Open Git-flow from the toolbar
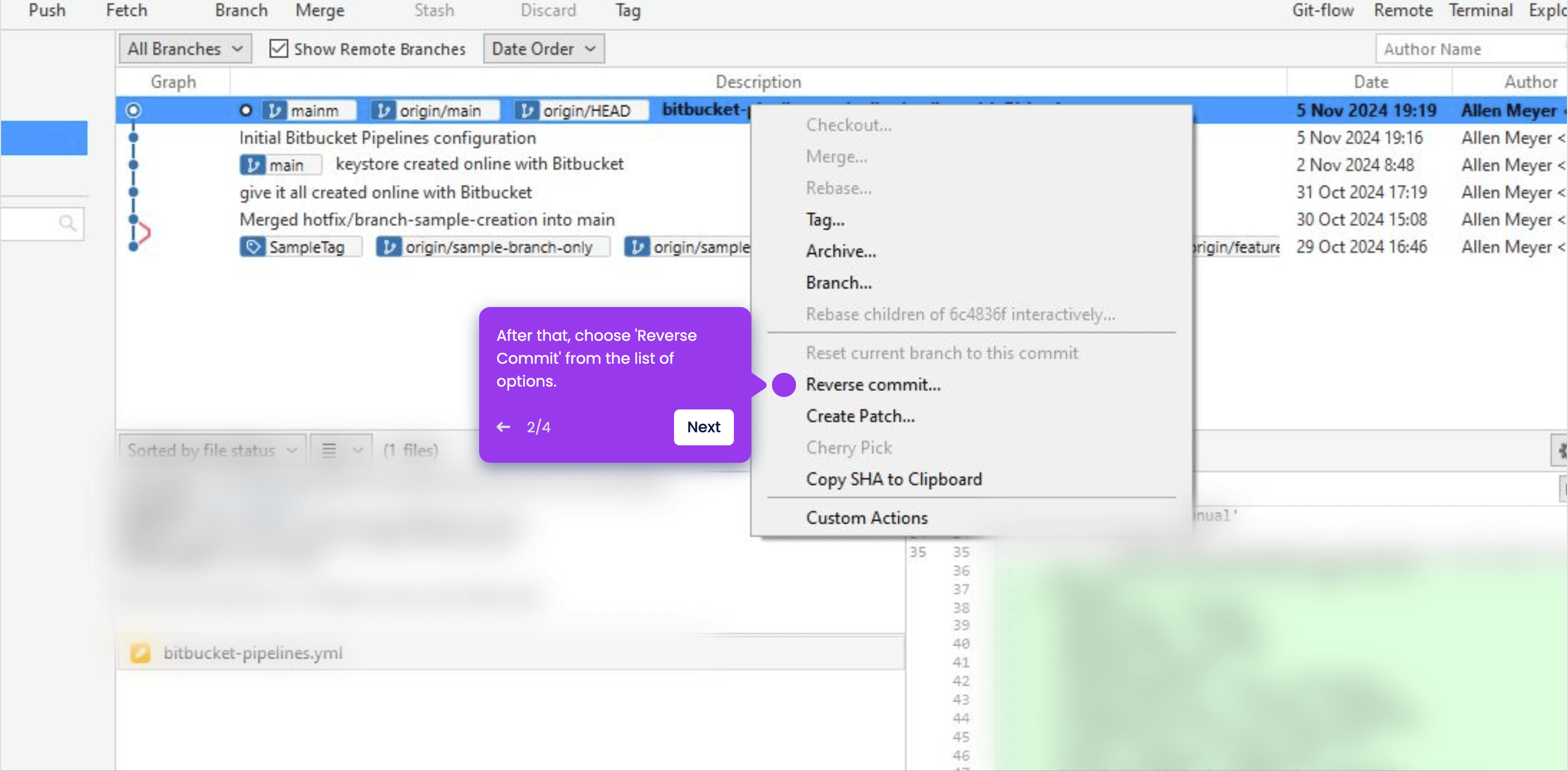 [1322, 10]
